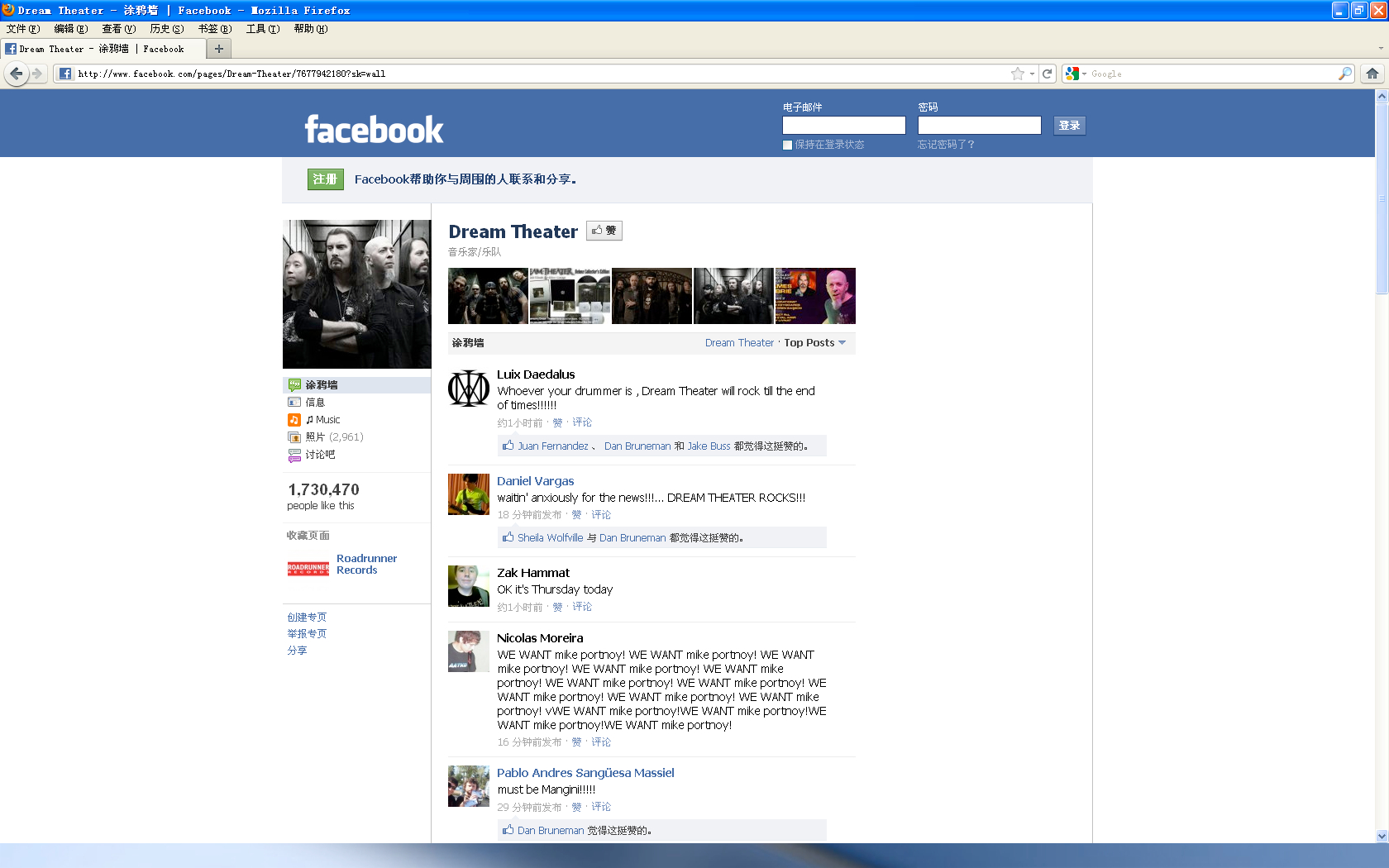This screenshot has width=1389, height=868.
Task: Open a new tab with plus button
Action: 219,49
